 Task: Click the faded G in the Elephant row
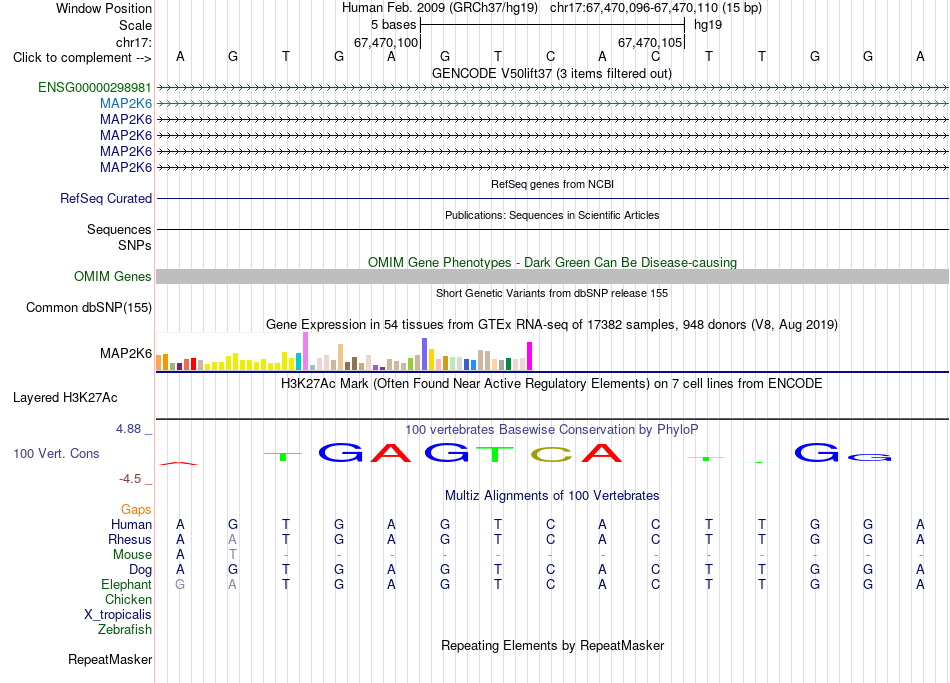pyautogui.click(x=180, y=584)
